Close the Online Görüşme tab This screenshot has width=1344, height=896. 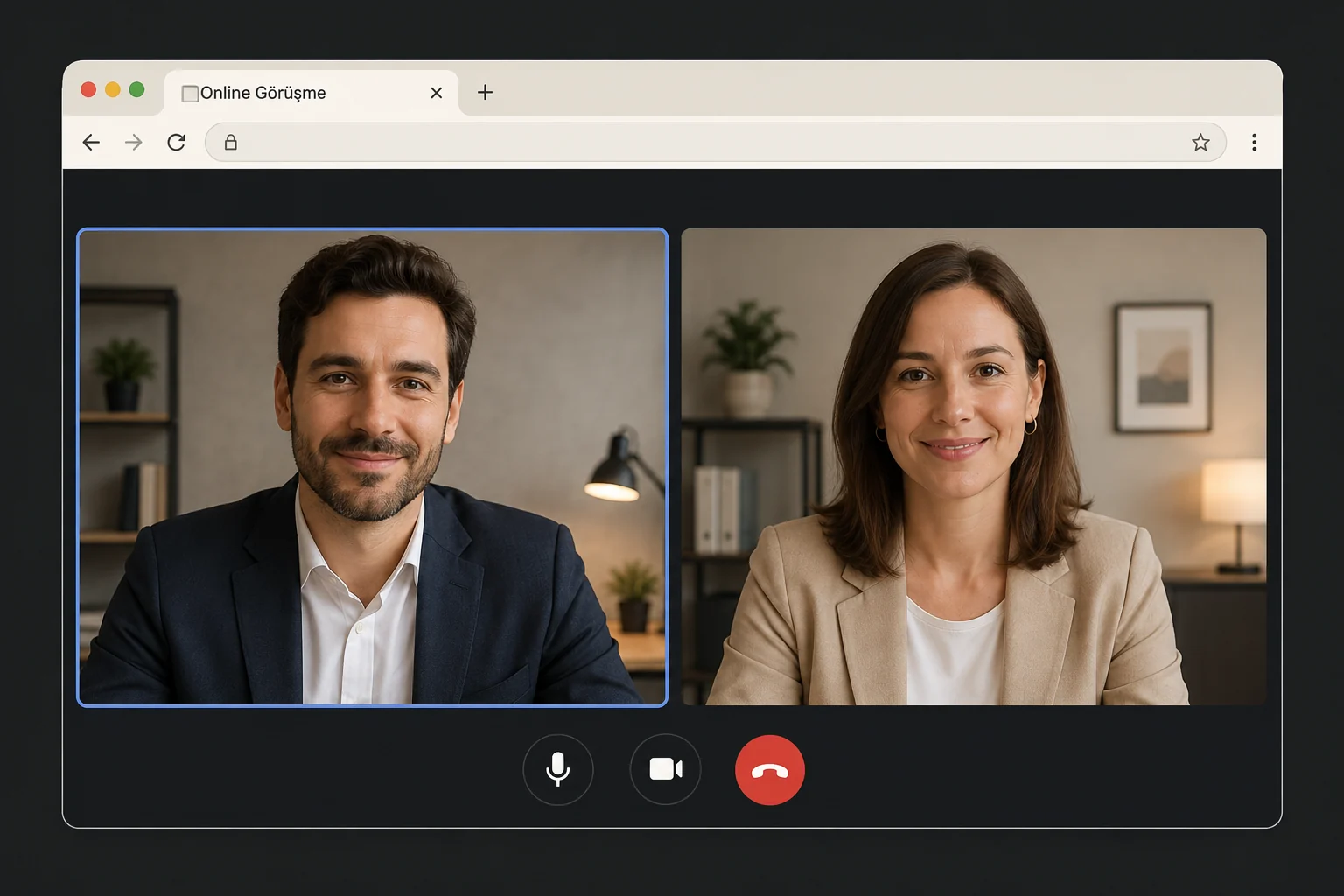pos(437,93)
